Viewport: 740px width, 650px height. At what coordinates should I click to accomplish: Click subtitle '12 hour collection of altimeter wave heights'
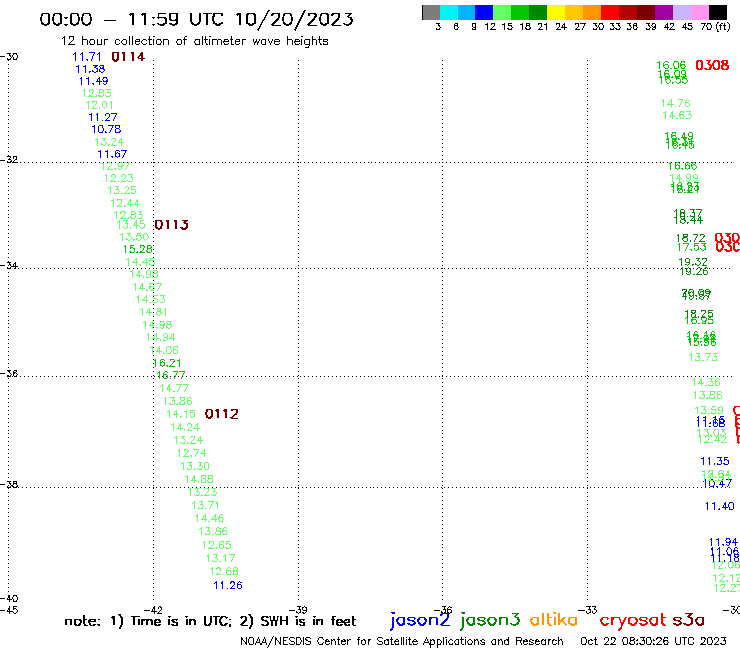coord(194,42)
